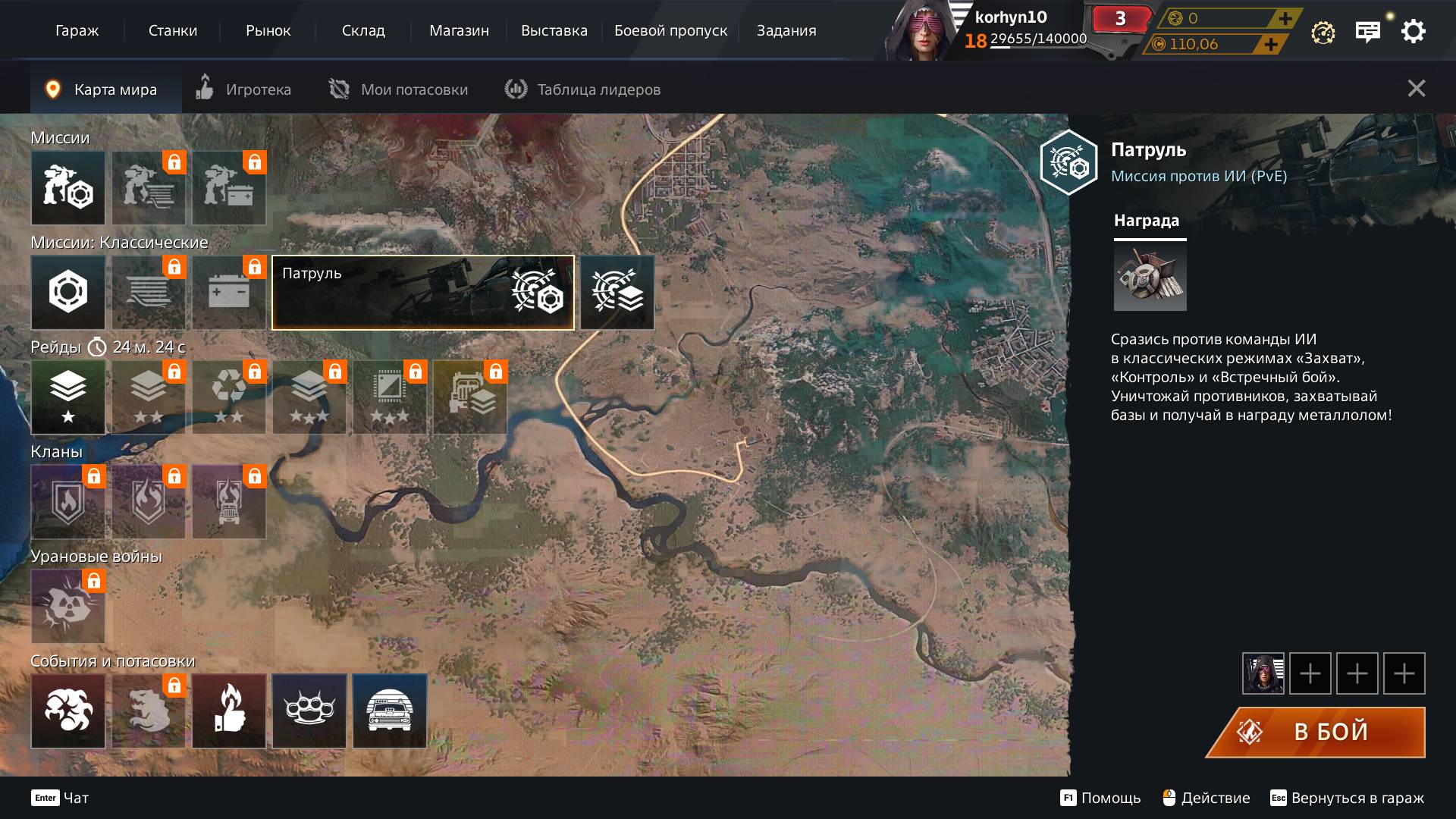Select the classic missions hexagon icon
This screenshot has width=1456, height=819.
(x=68, y=292)
